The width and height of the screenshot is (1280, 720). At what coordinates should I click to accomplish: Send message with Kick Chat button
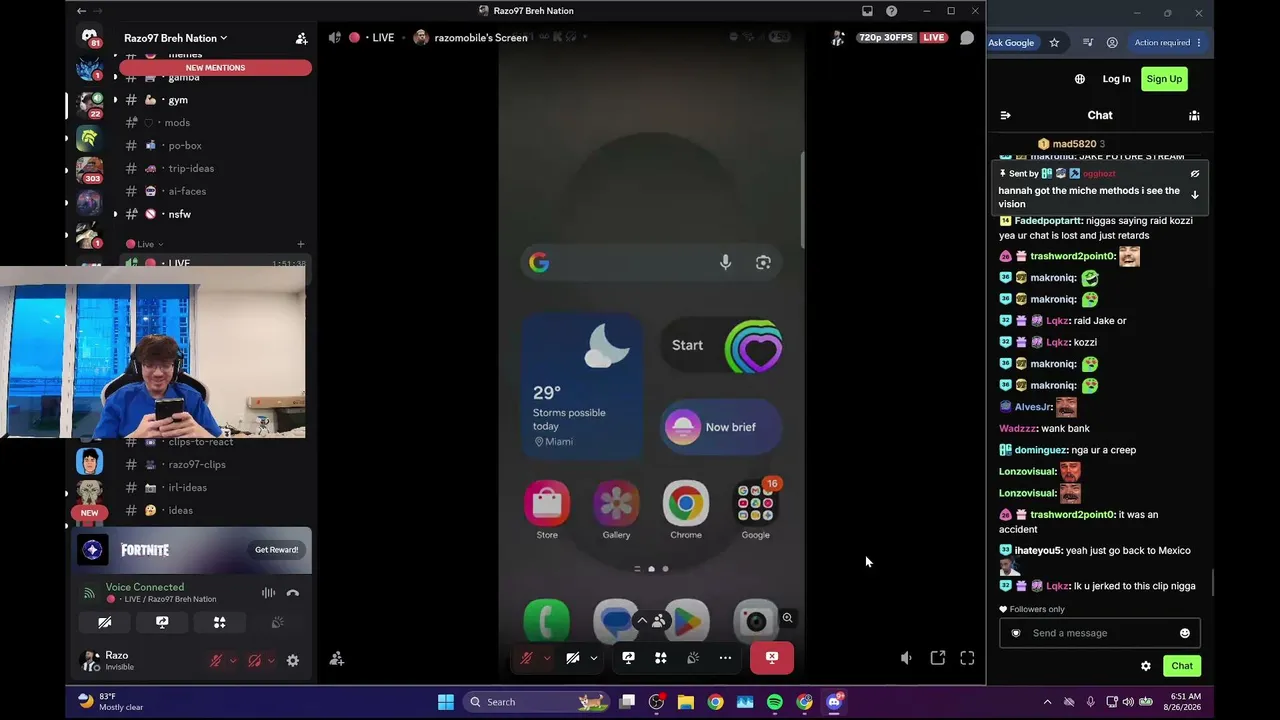tap(1182, 666)
